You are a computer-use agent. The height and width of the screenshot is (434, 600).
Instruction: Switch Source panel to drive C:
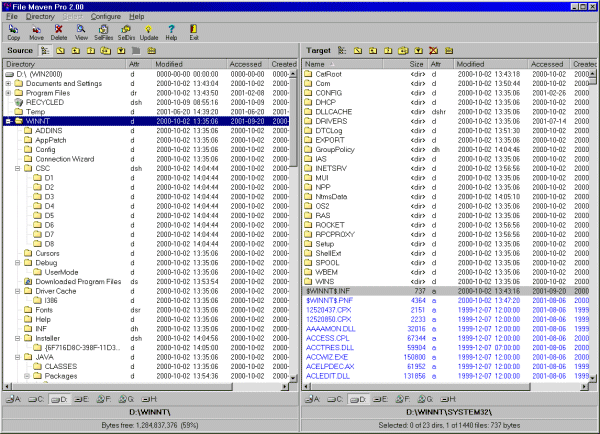pyautogui.click(x=36, y=399)
